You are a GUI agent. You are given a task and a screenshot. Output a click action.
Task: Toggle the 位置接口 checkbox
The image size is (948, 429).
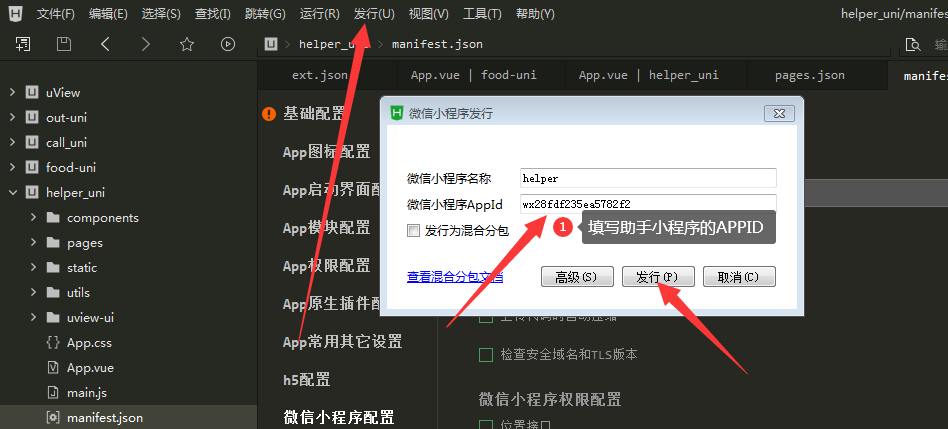point(485,424)
